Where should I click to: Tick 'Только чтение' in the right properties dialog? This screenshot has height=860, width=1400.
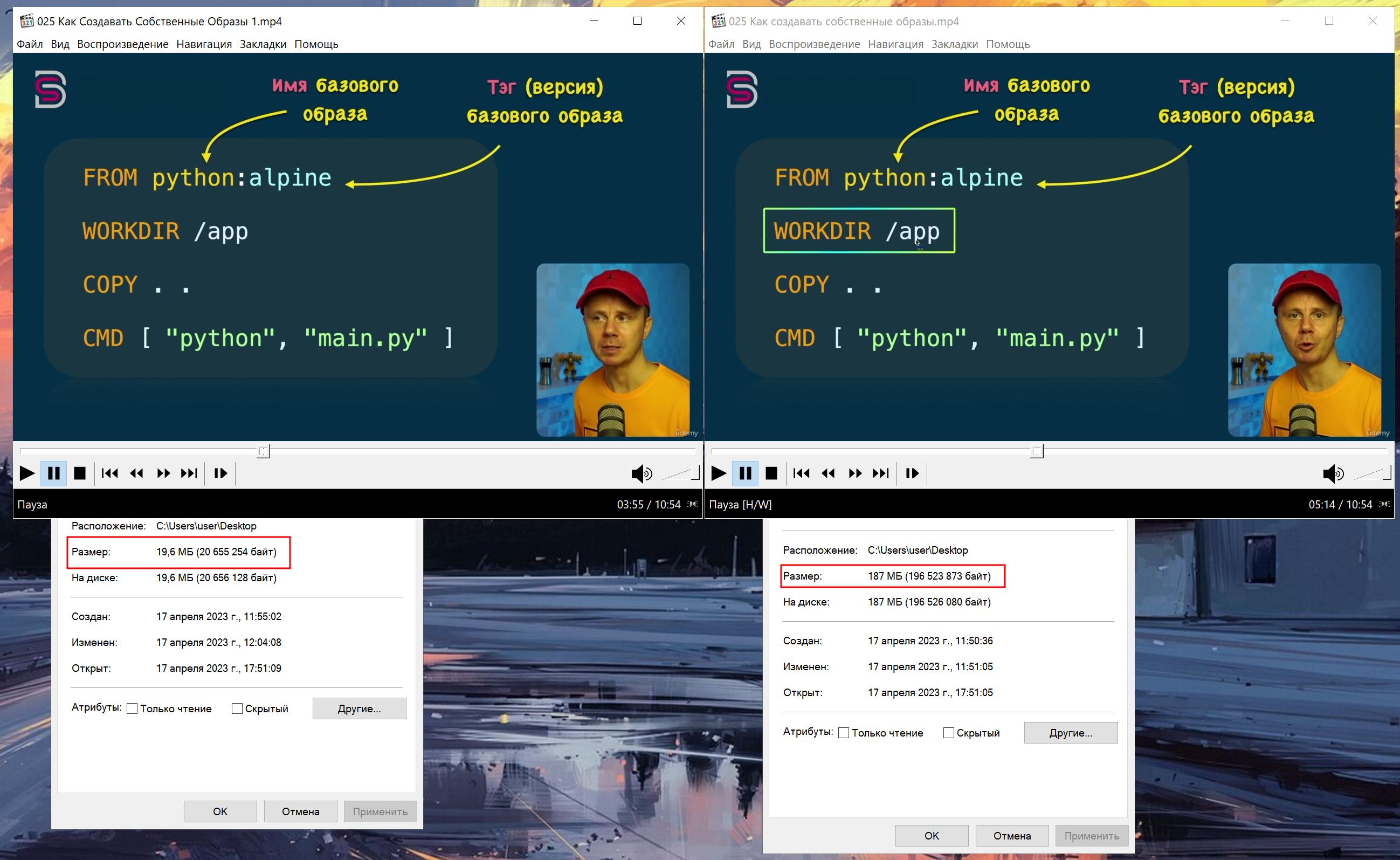[x=844, y=733]
